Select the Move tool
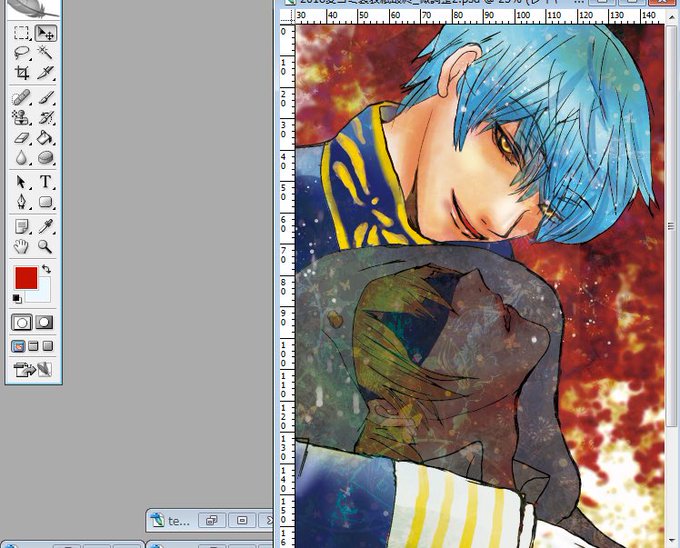 pos(46,33)
